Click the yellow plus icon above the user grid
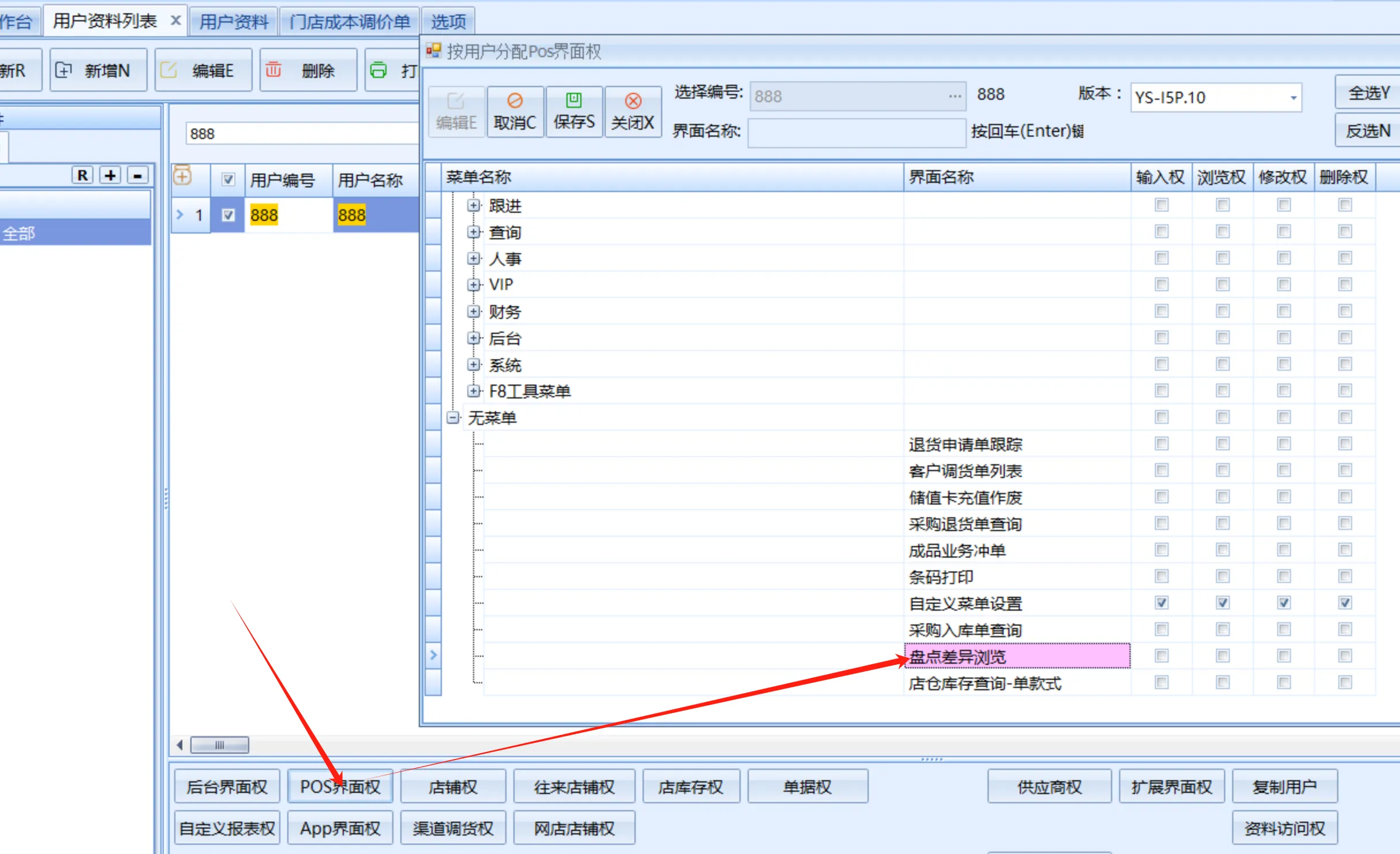 coord(182,176)
